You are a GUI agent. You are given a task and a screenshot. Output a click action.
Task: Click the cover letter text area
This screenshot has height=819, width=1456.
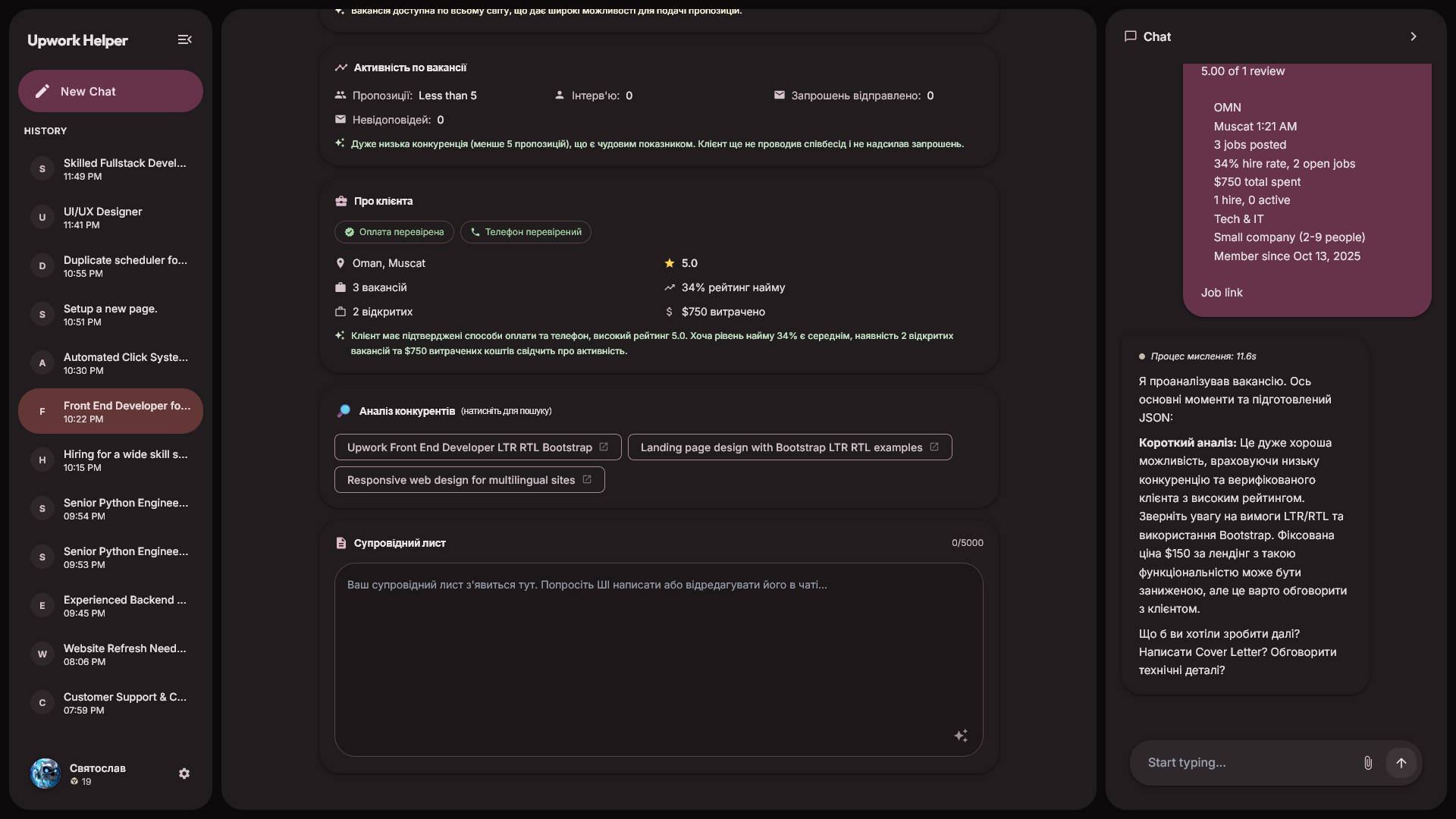pyautogui.click(x=658, y=659)
